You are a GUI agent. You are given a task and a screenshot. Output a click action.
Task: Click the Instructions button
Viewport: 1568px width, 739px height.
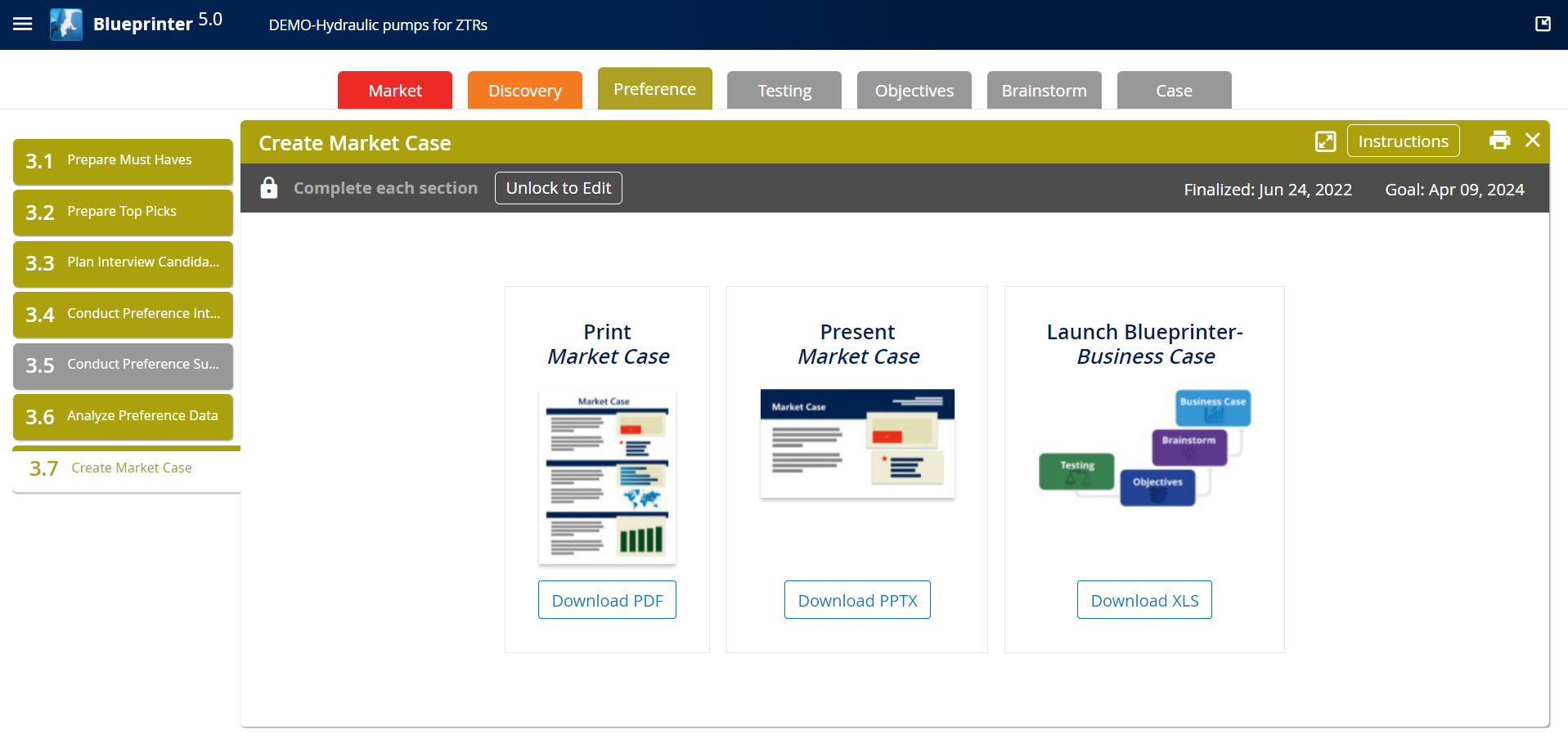[1403, 141]
